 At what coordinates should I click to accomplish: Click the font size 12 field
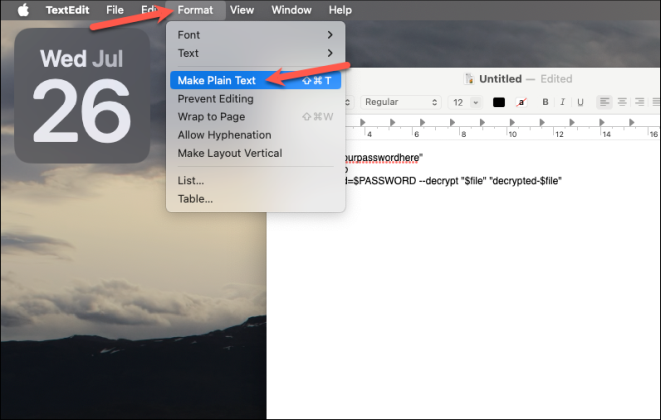(x=458, y=102)
